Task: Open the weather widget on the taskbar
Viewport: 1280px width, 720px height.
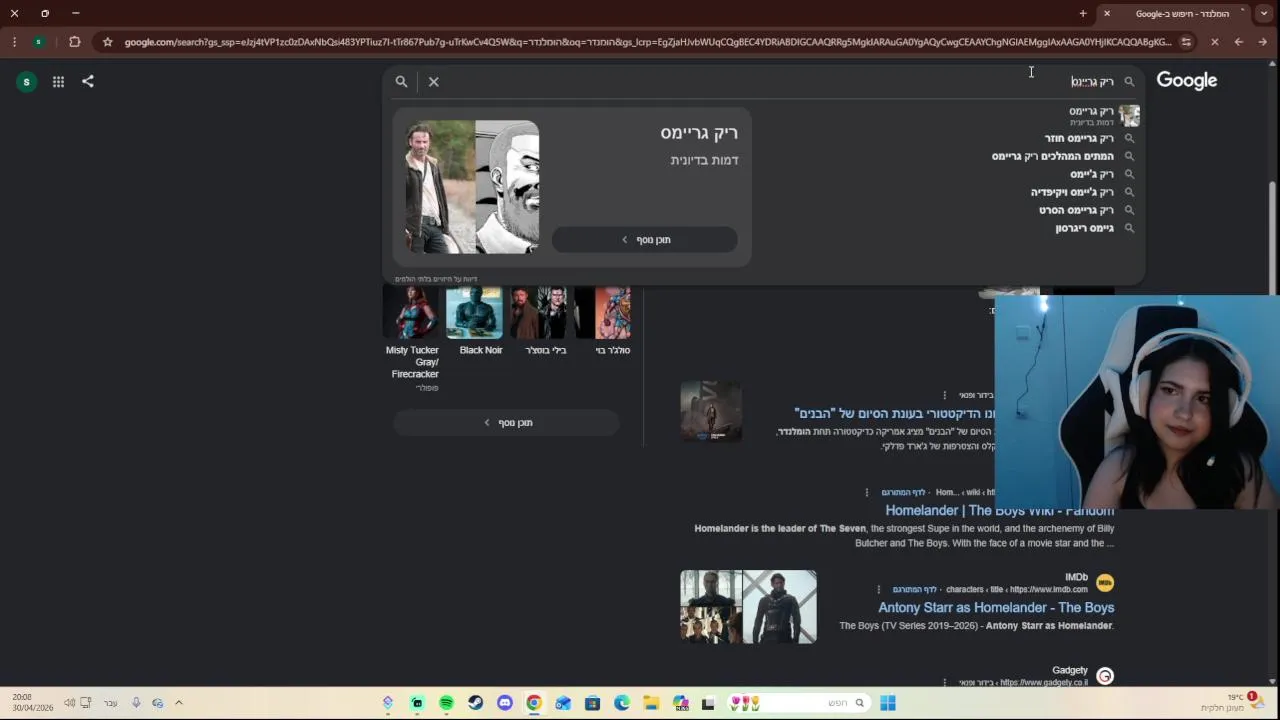Action: (1234, 702)
